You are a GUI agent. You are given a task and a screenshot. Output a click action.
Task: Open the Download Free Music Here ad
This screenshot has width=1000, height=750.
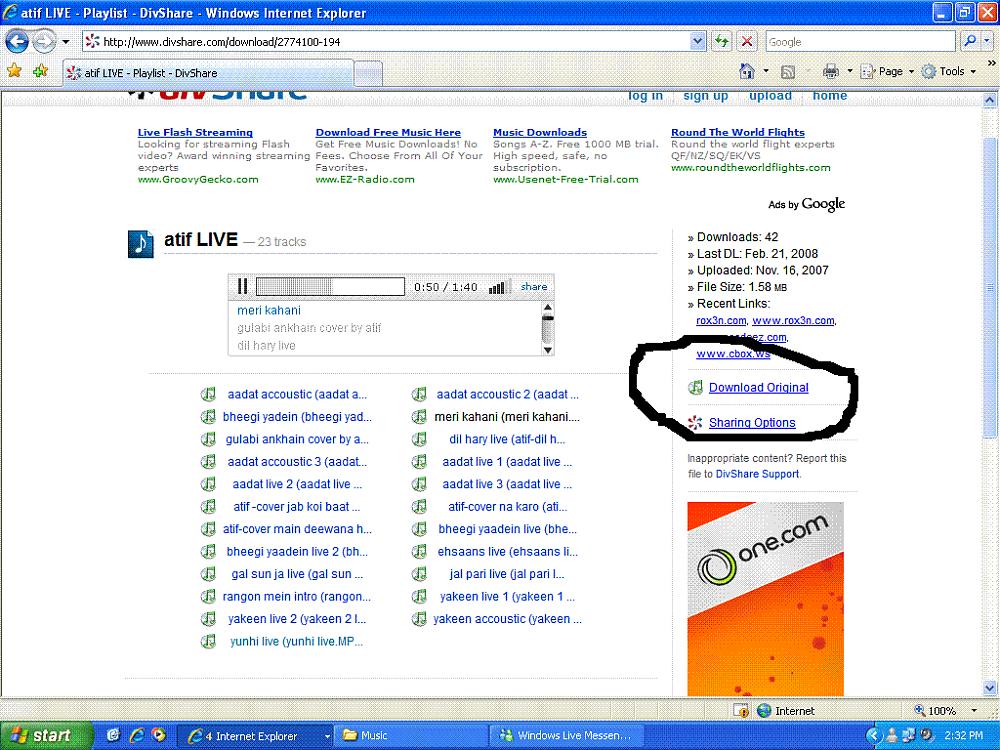(x=388, y=132)
